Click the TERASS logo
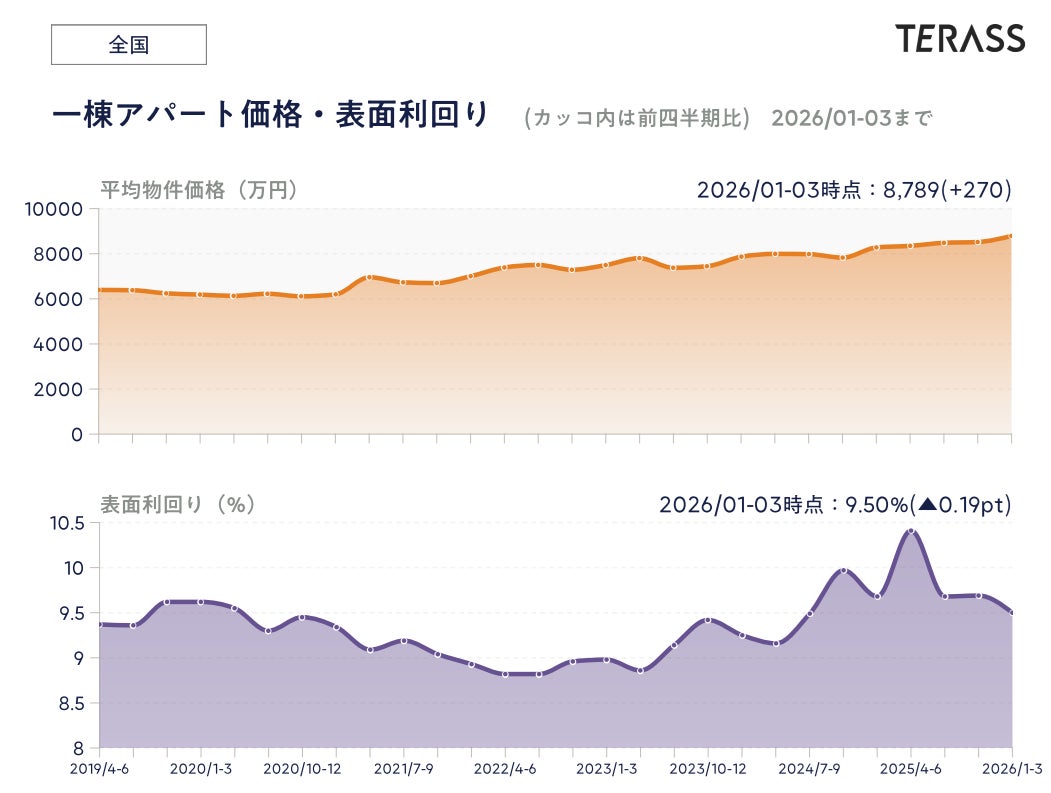 point(960,39)
